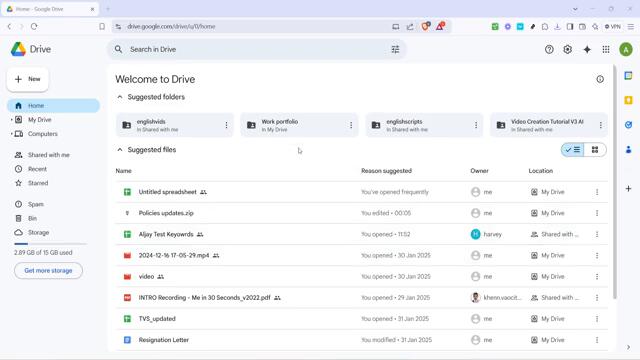
Task: Open the Gemini sparkle icon
Action: (587, 49)
